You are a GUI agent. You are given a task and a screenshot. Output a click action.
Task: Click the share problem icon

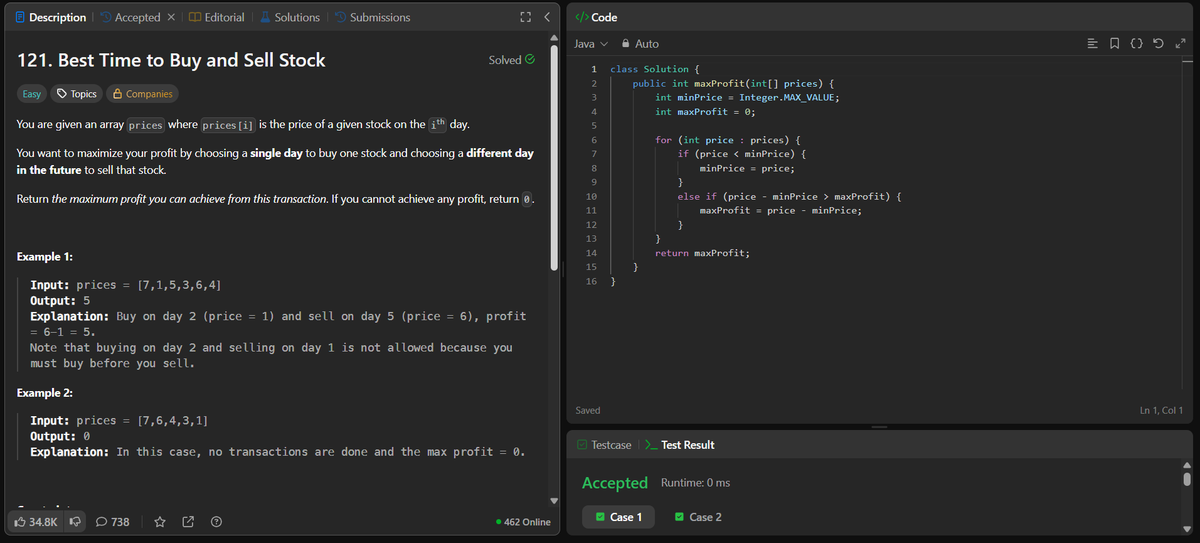[x=188, y=521]
